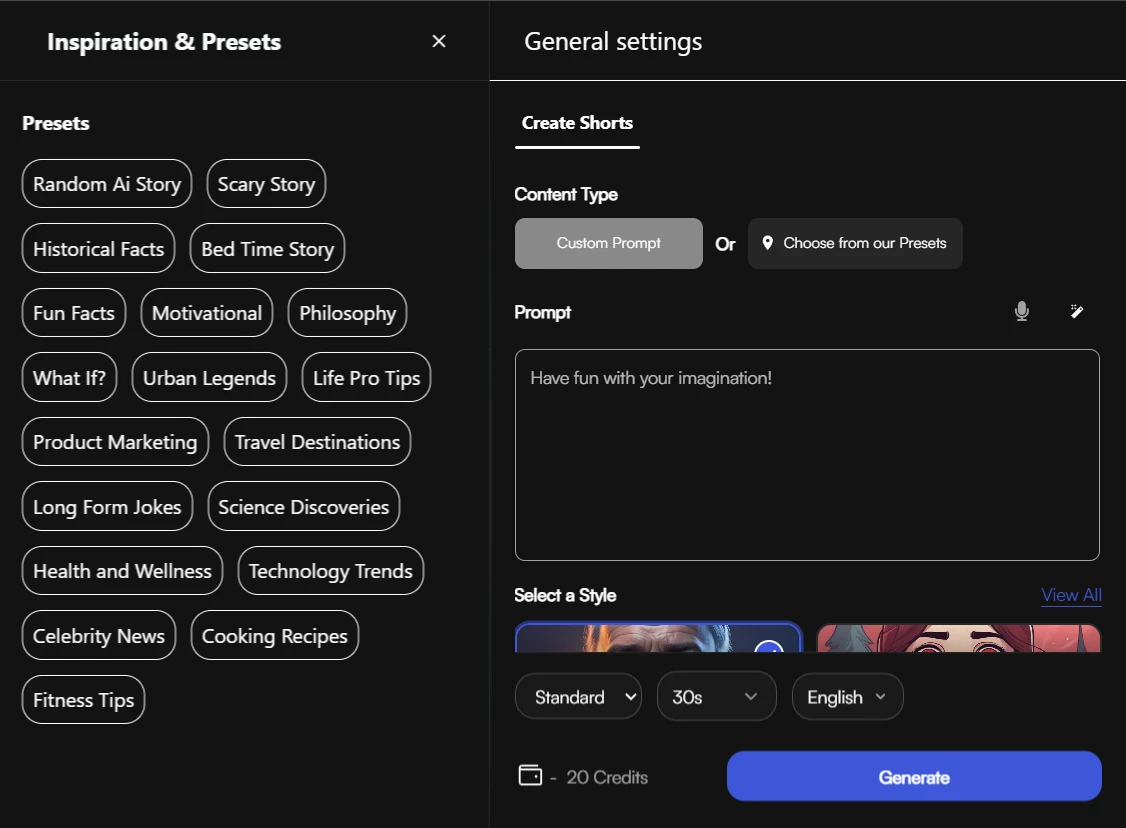
Task: Open the Standard quality dropdown
Action: click(x=578, y=697)
